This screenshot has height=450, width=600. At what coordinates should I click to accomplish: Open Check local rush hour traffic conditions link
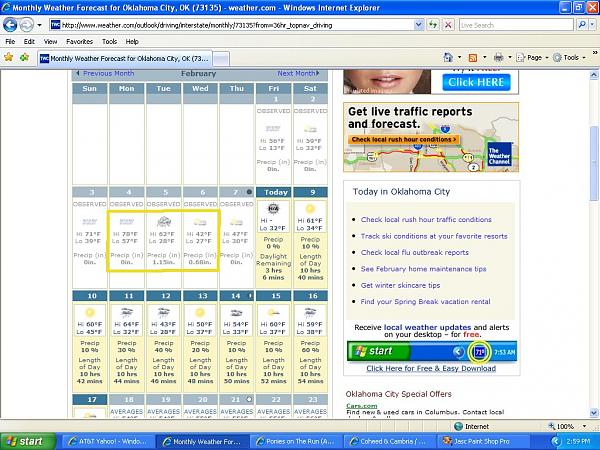[426, 220]
